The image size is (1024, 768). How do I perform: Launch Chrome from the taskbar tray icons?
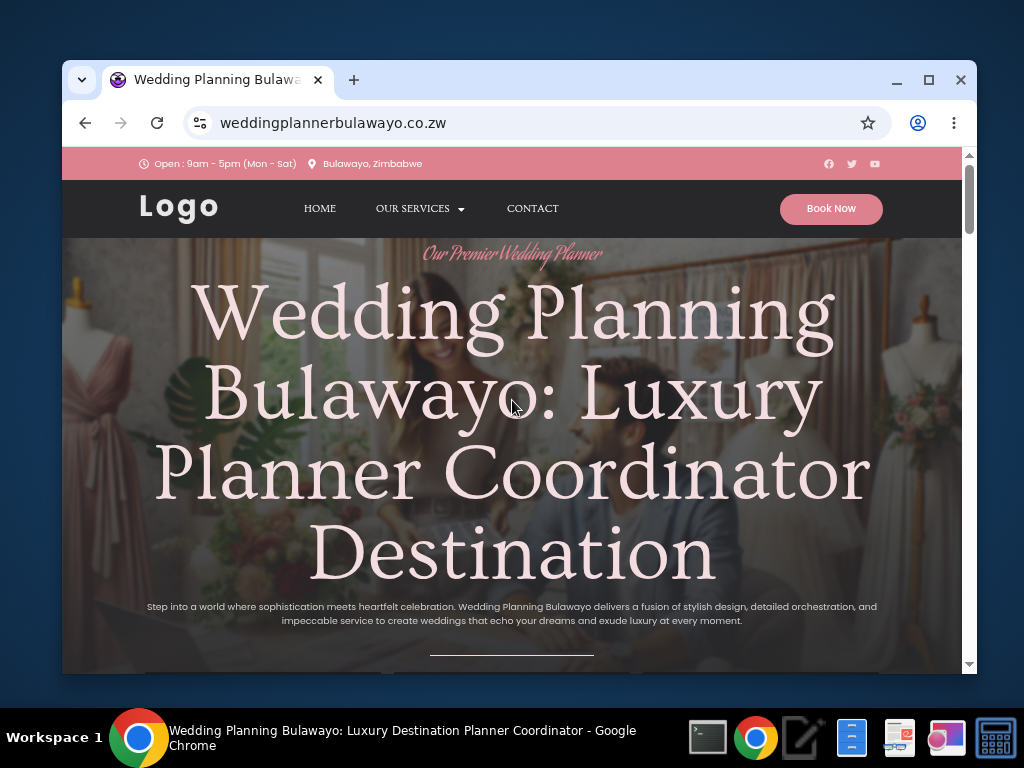pos(756,738)
